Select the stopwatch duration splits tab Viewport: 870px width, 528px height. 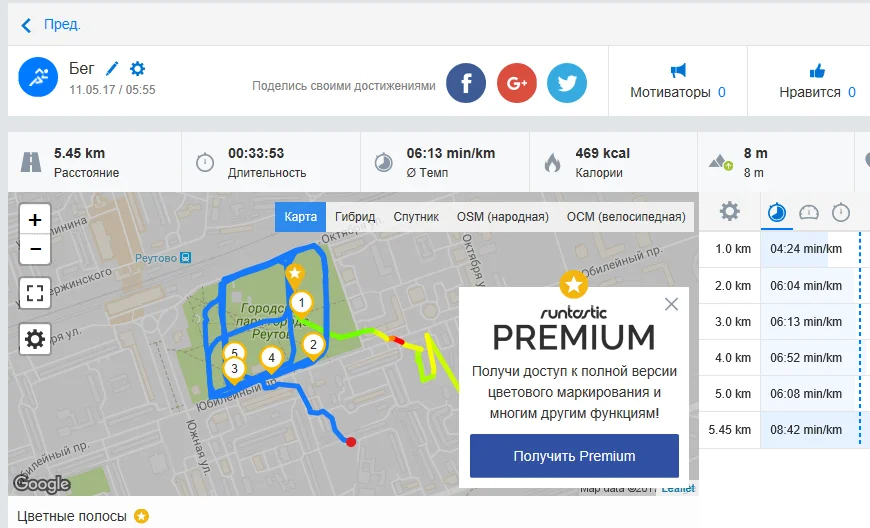[x=841, y=212]
